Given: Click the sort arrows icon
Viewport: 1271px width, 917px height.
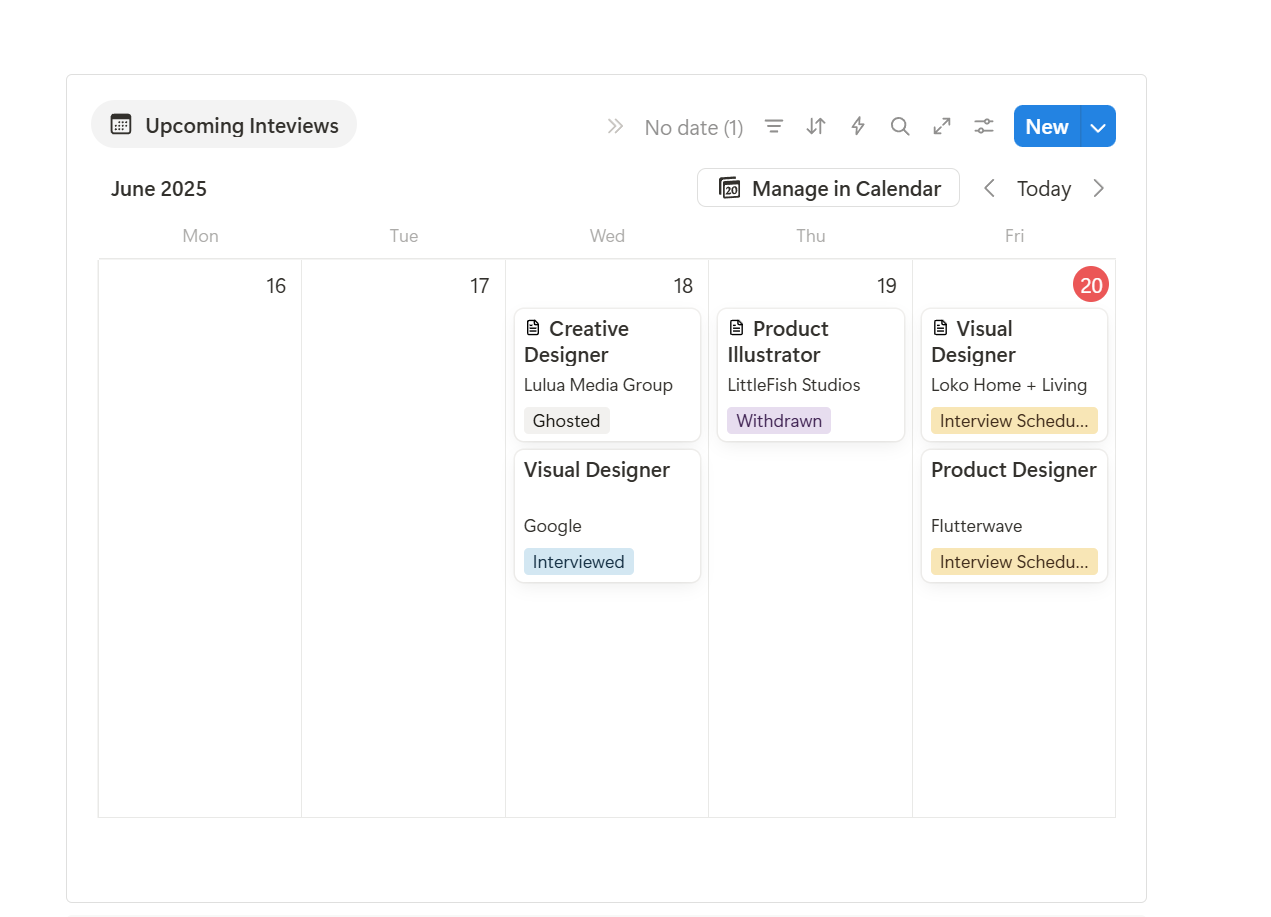Looking at the screenshot, I should (x=816, y=126).
